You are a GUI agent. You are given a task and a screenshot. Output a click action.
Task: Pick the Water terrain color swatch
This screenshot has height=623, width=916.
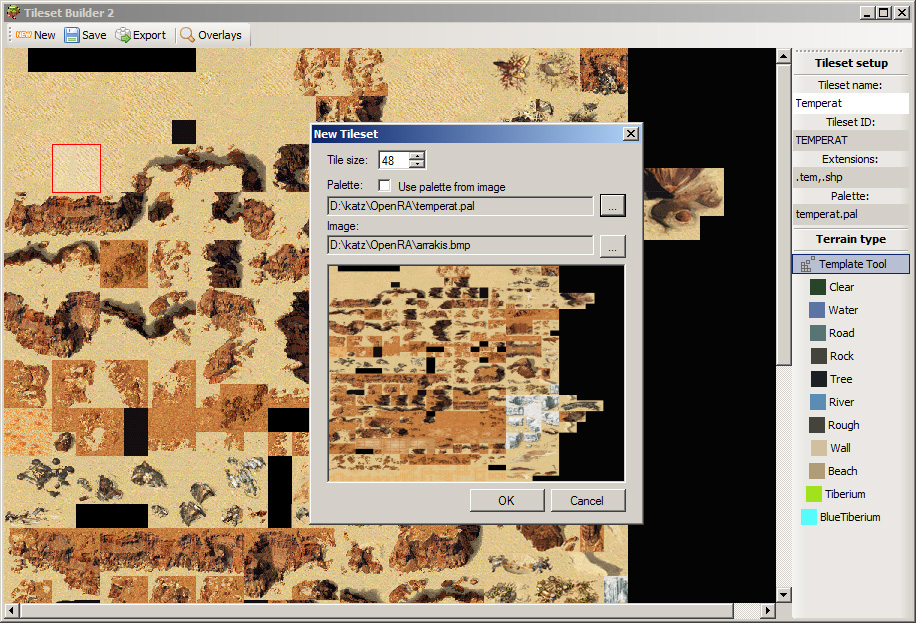[x=817, y=310]
